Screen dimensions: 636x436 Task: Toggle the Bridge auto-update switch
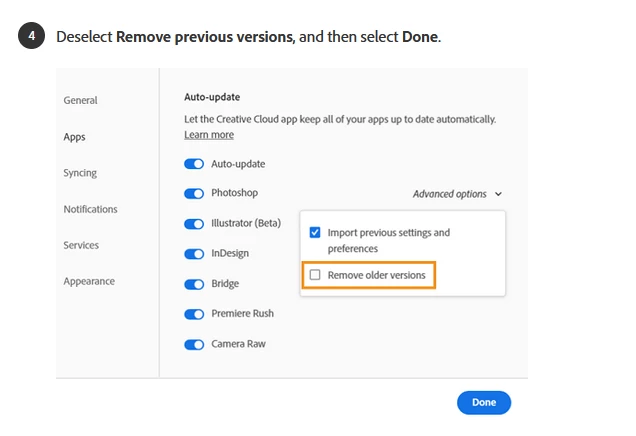tap(194, 284)
